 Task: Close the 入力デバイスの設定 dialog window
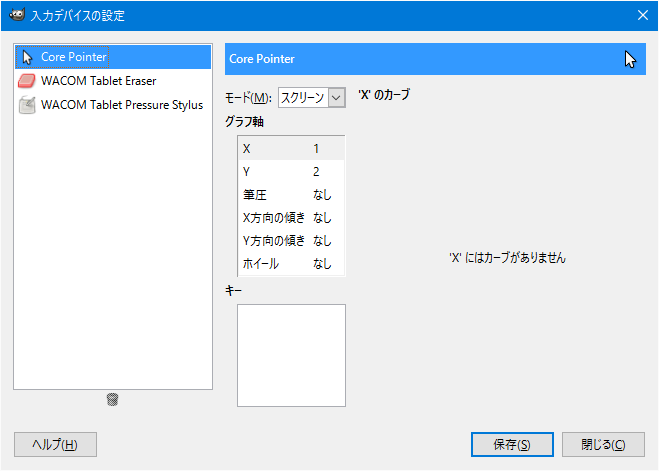(x=642, y=16)
